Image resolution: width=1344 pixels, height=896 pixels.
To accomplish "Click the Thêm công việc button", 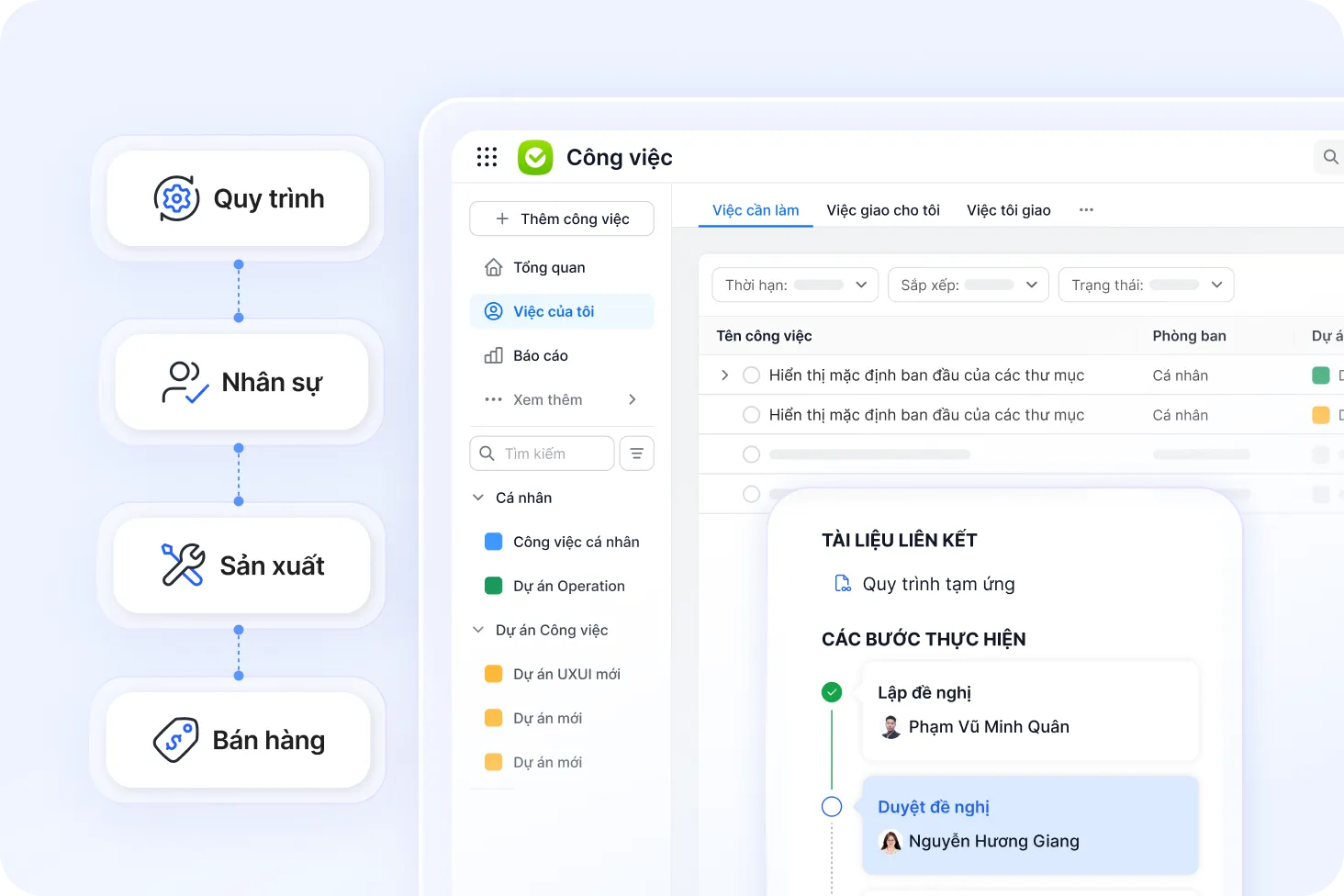I will pos(562,218).
